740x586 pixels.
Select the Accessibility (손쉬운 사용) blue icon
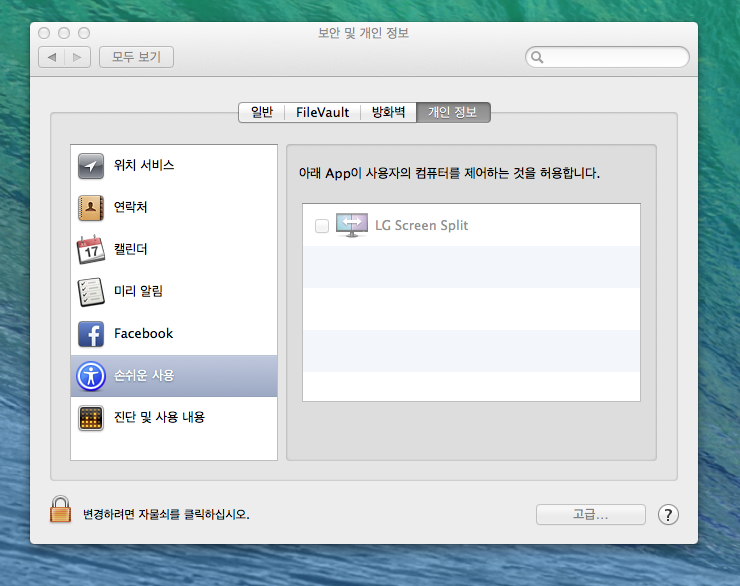click(91, 376)
